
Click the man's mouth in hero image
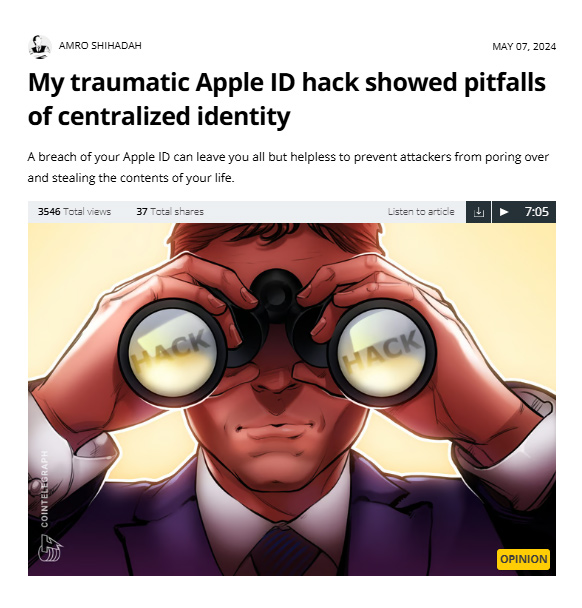pos(276,430)
